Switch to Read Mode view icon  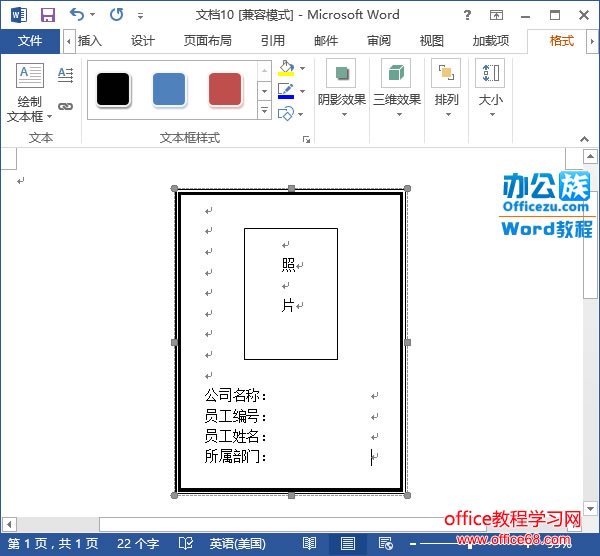309,543
